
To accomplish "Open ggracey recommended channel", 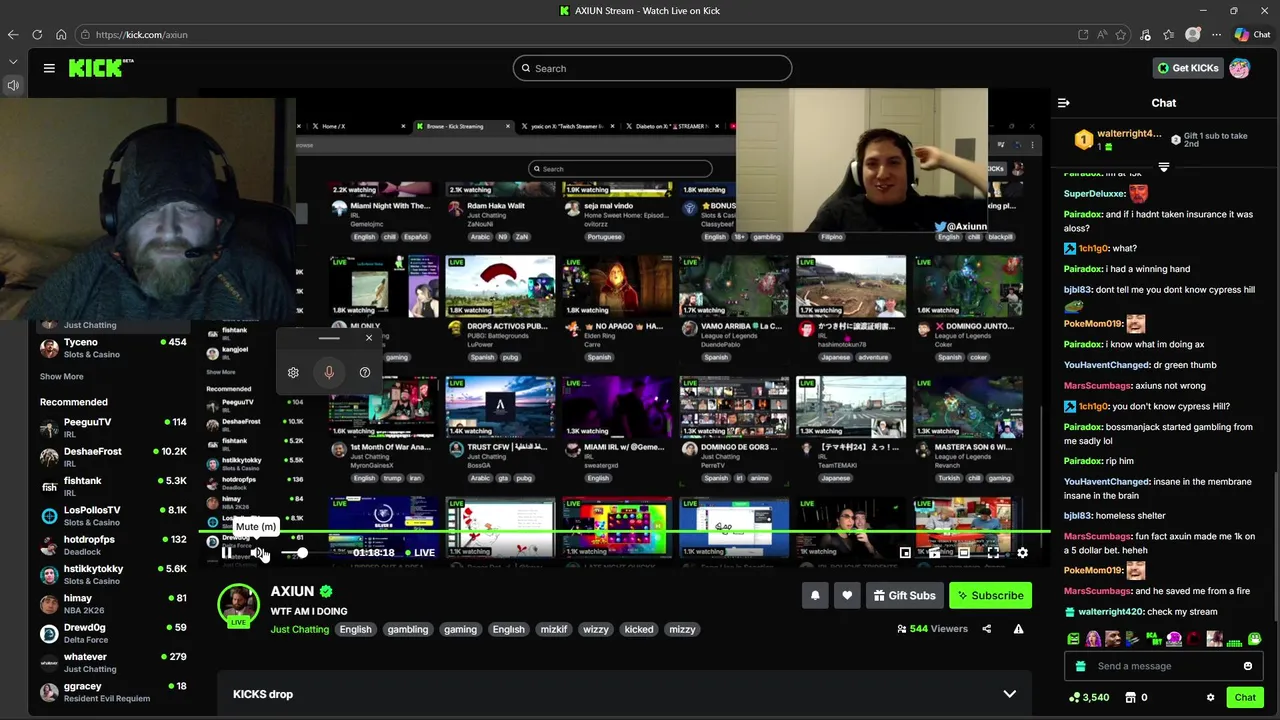I will pos(113,691).
